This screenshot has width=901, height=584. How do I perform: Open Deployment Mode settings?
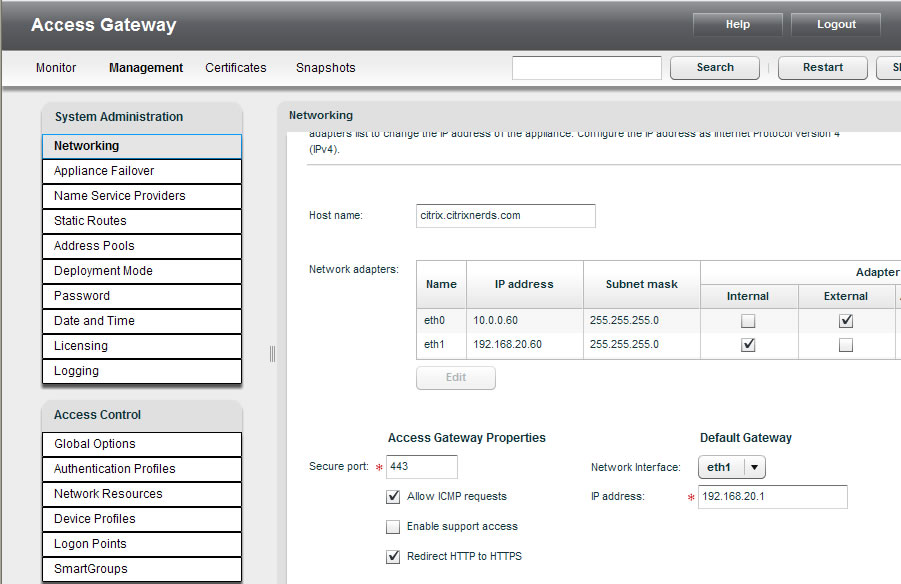[142, 271]
